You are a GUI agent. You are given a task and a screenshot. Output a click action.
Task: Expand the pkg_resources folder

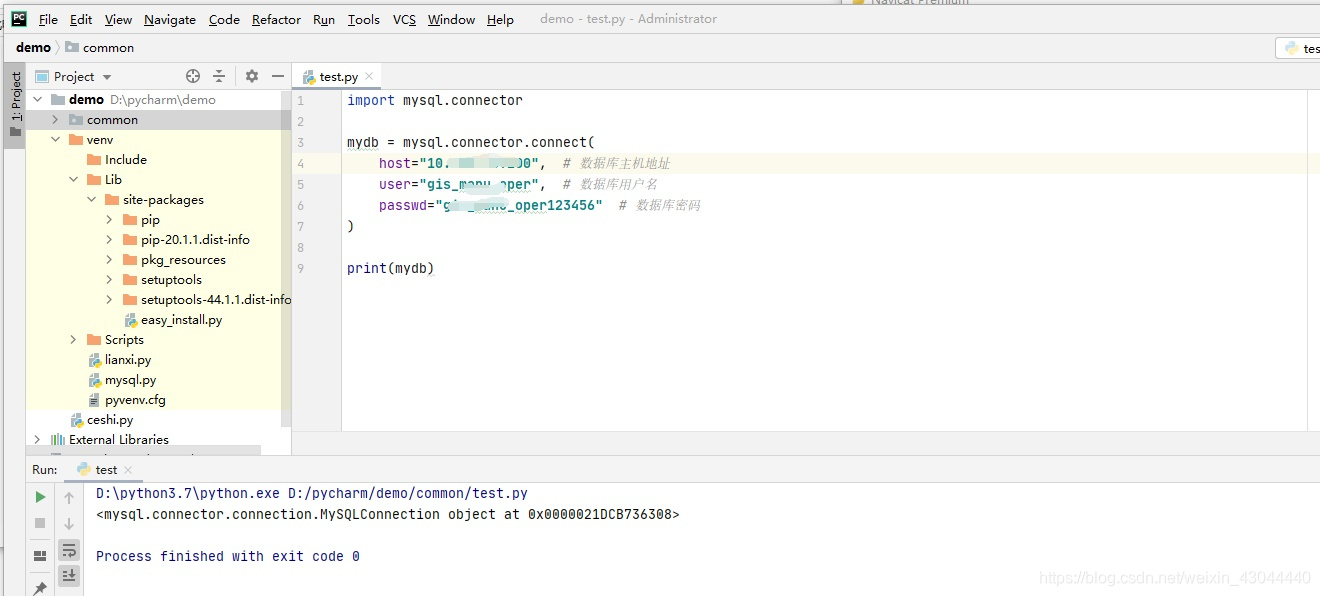[110, 259]
